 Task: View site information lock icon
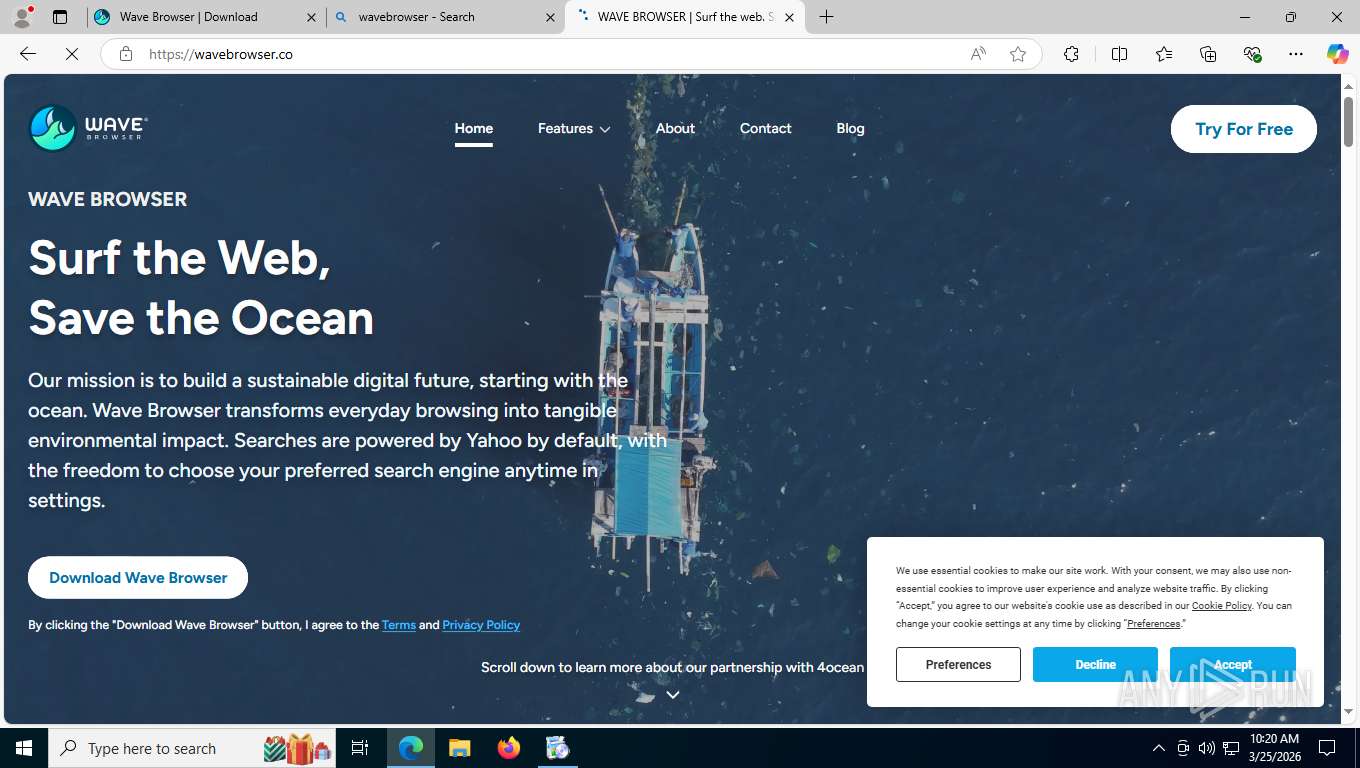click(126, 54)
